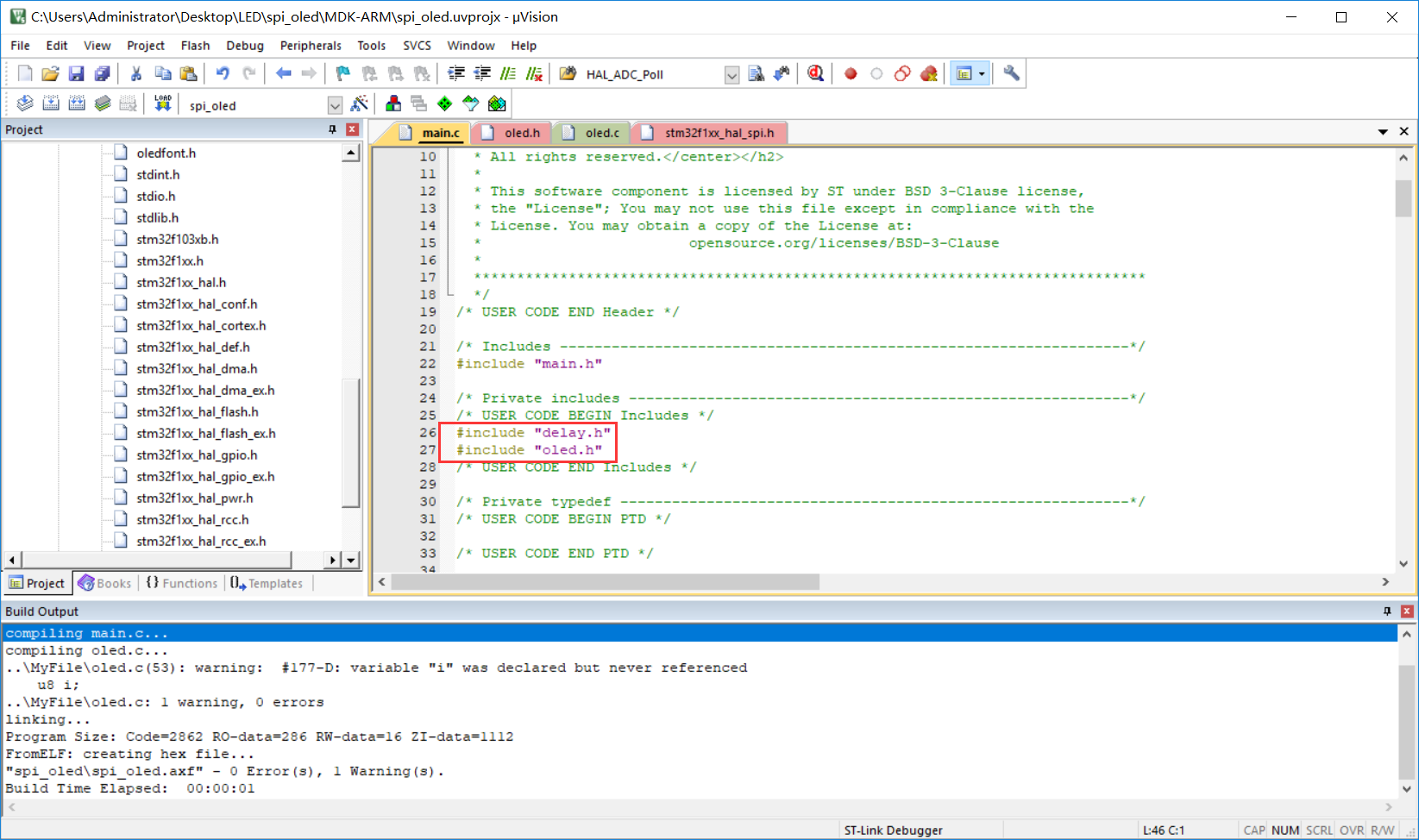This screenshot has height=840, width=1419.
Task: Close the Project panel
Action: 352,129
